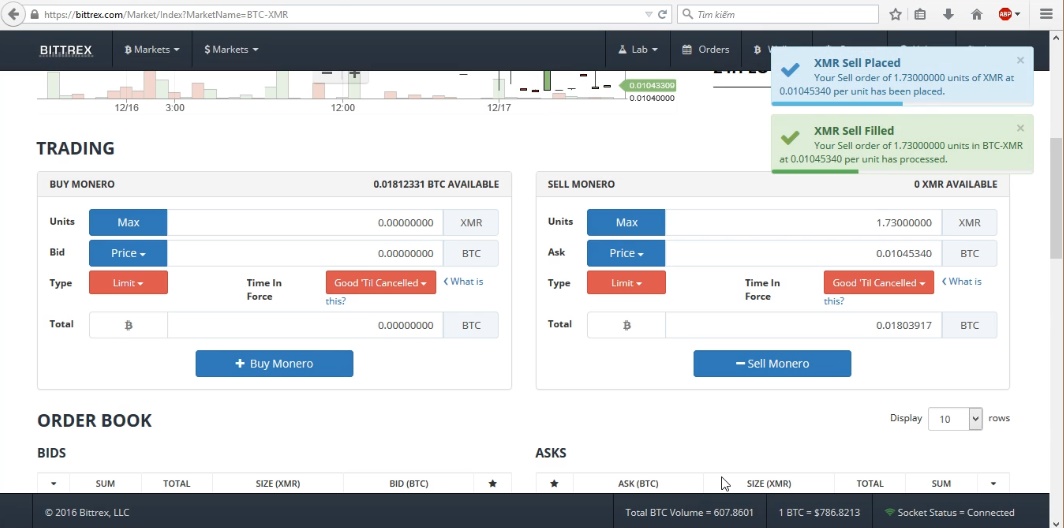Click the green 0.01043309 price marker on chart
The width and height of the screenshot is (1064, 528).
pyautogui.click(x=648, y=86)
